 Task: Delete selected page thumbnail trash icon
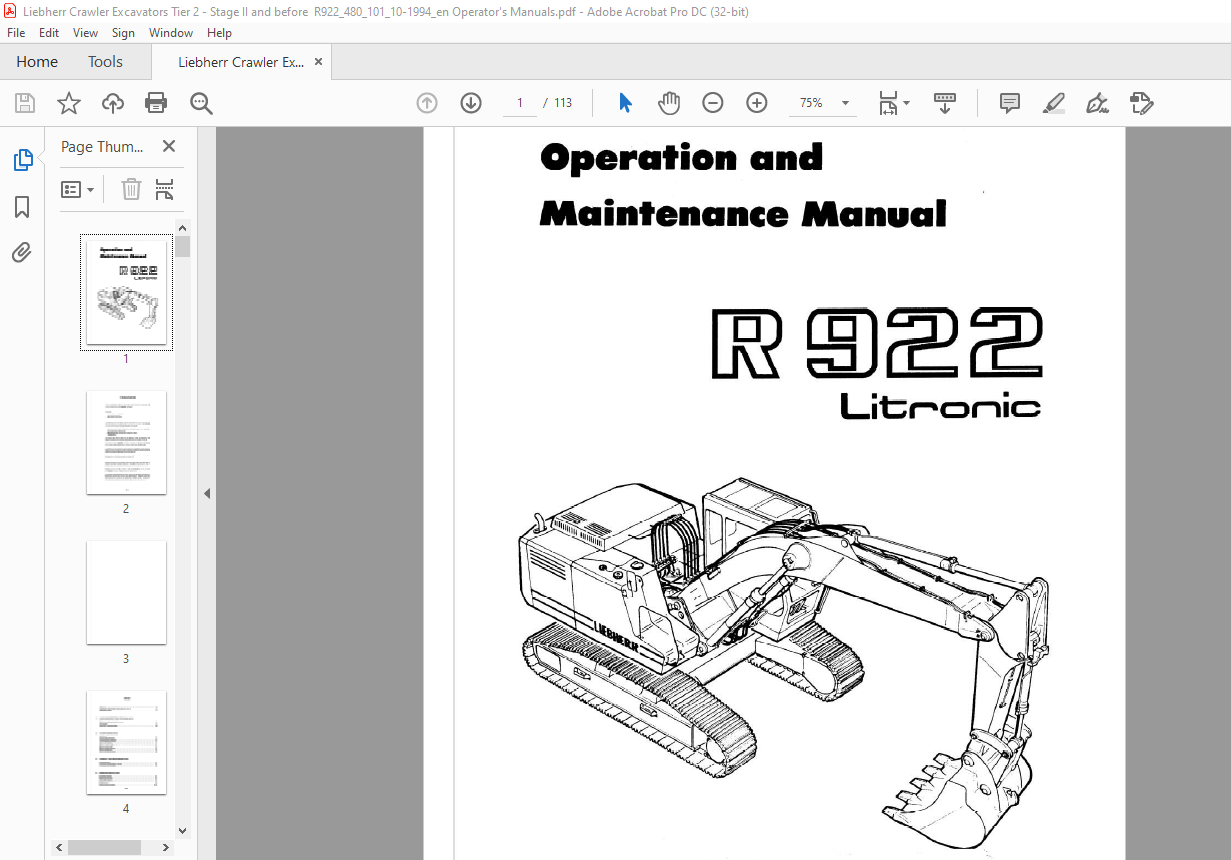[x=132, y=189]
